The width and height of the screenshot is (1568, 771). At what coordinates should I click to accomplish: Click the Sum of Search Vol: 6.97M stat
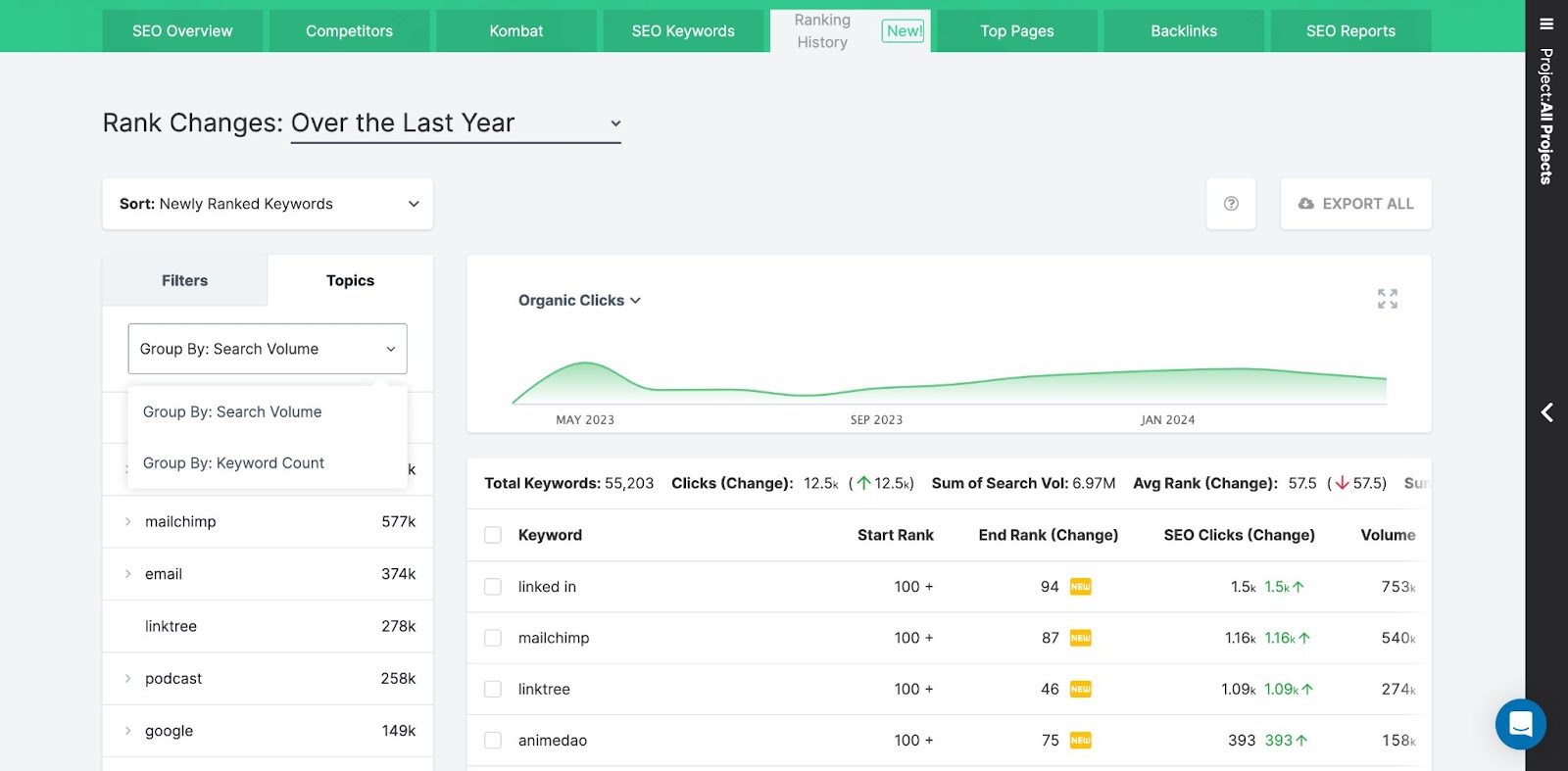pyautogui.click(x=1023, y=483)
